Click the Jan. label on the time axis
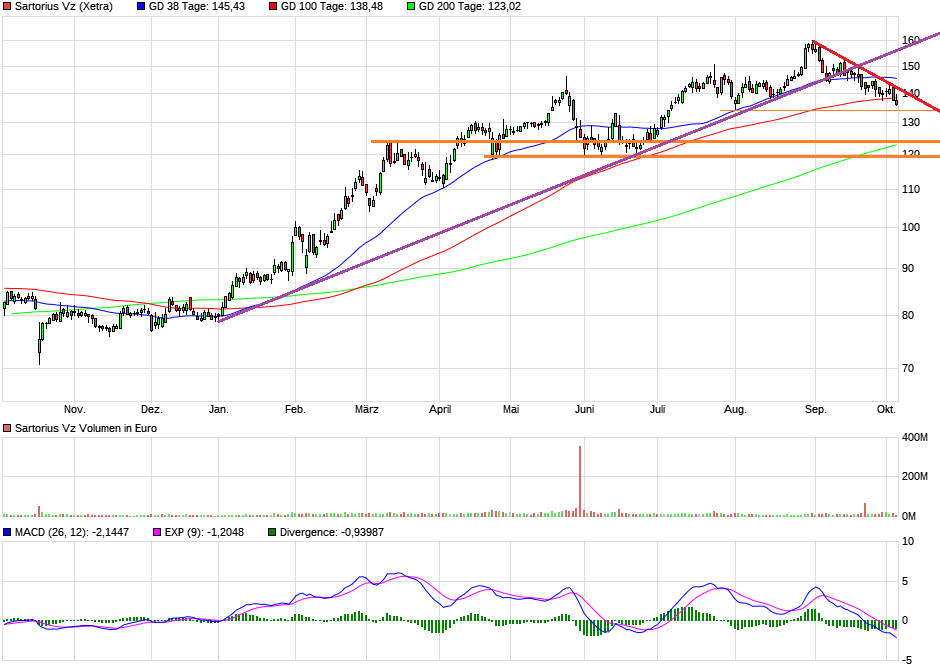Image resolution: width=940 pixels, height=670 pixels. click(x=218, y=409)
